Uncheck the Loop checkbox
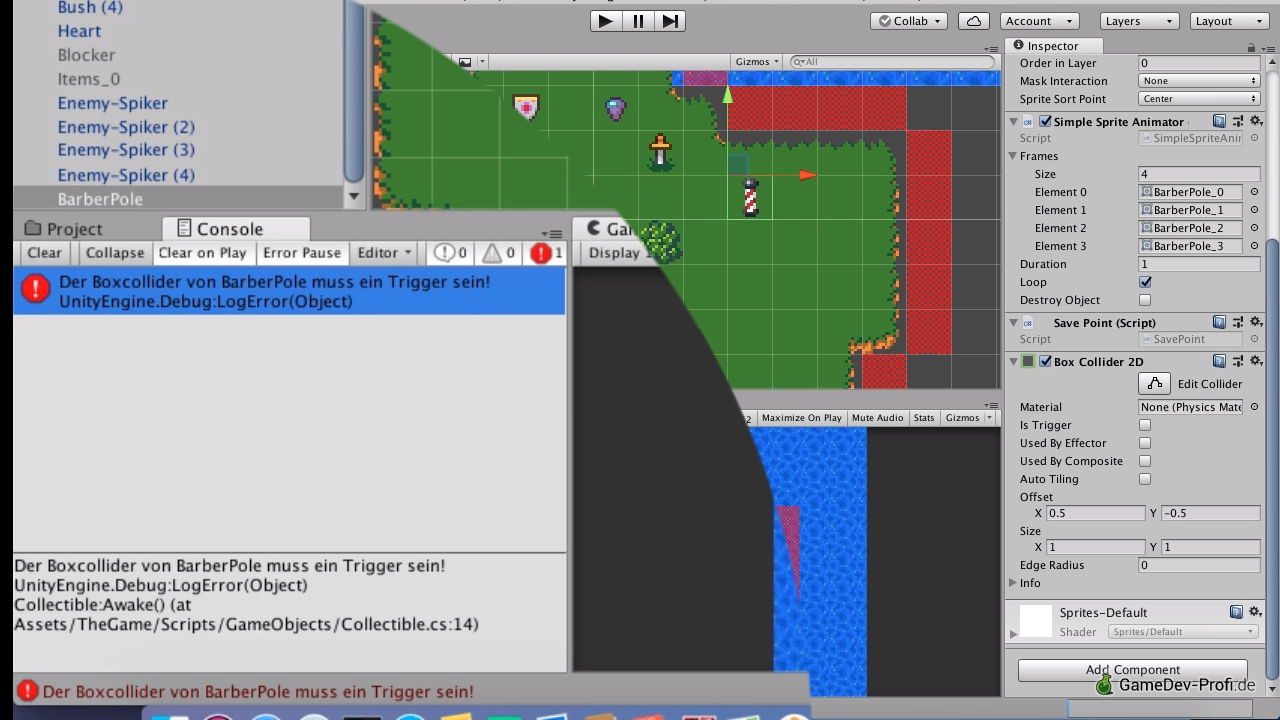The width and height of the screenshot is (1280, 720). (1145, 282)
